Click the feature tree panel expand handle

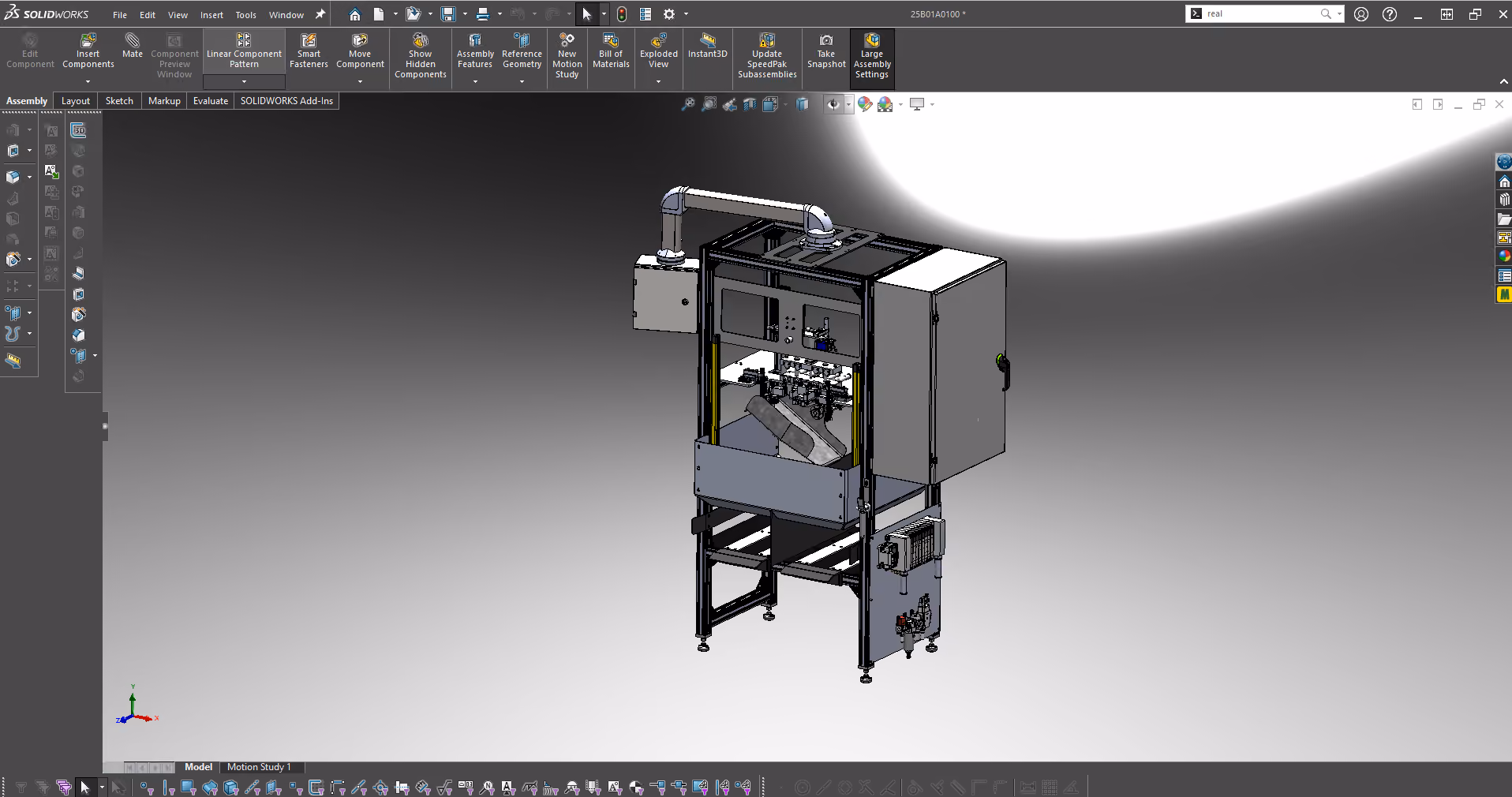105,426
